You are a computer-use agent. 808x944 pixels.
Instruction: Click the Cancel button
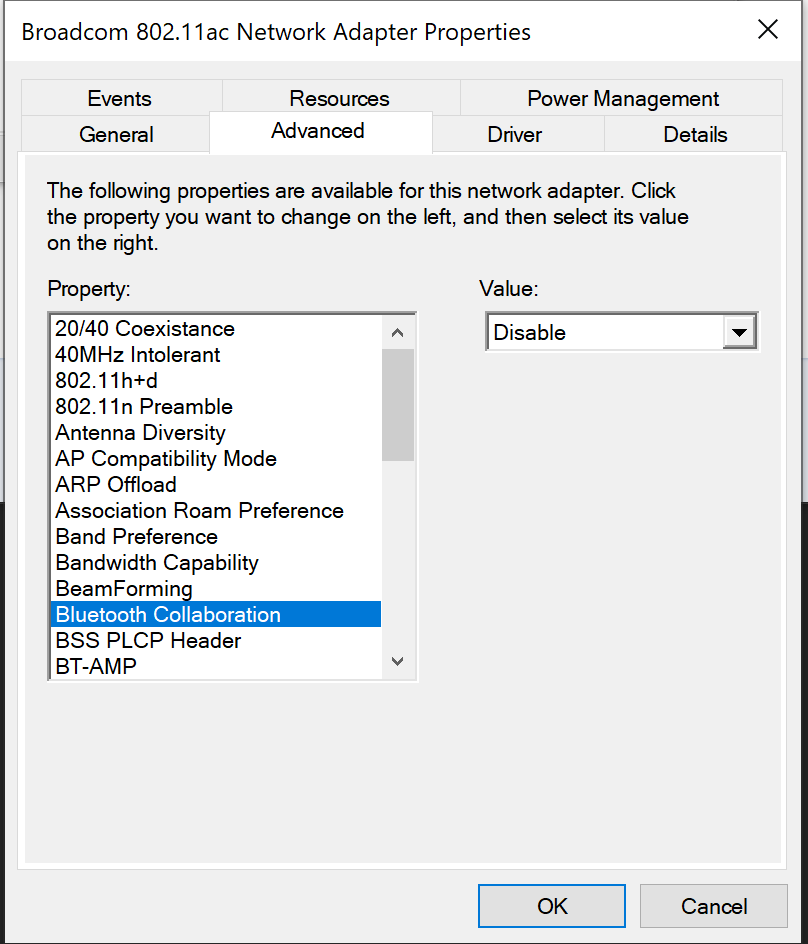(714, 906)
